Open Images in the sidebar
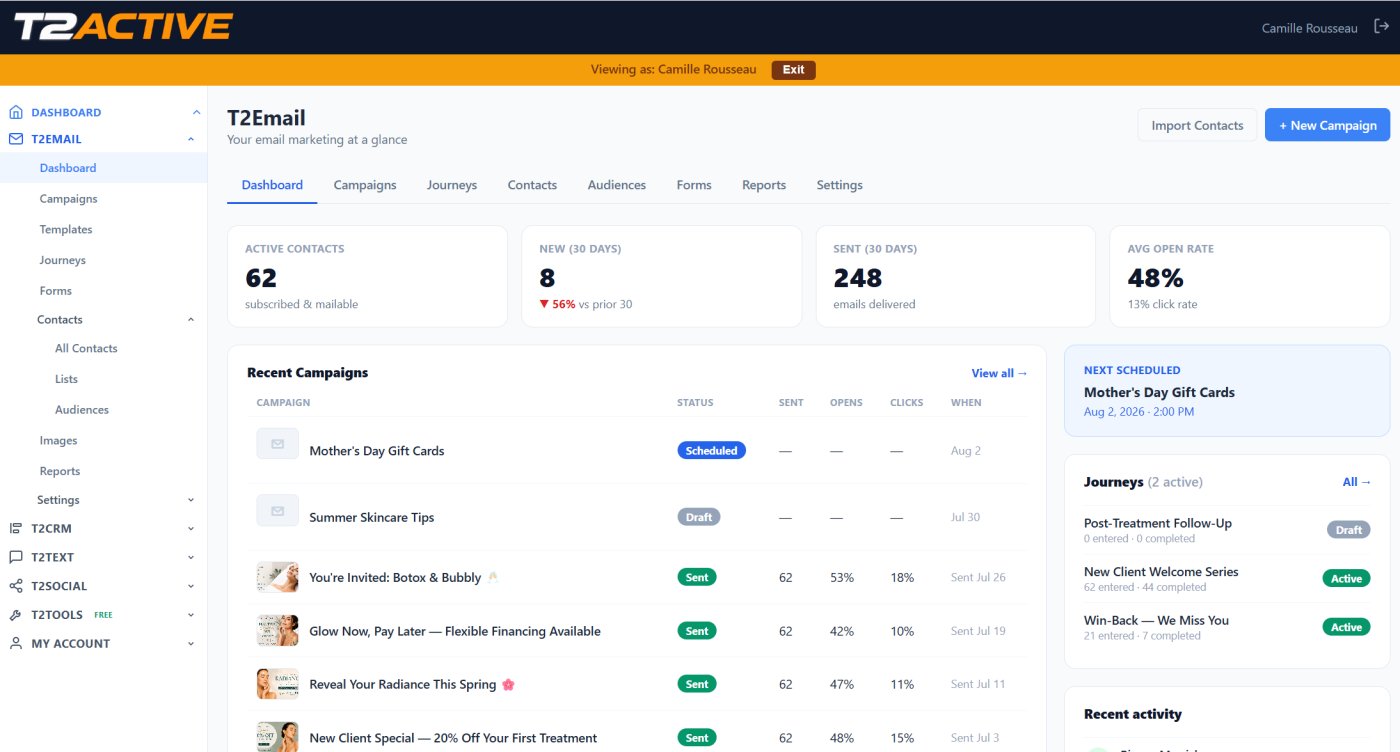 [58, 441]
